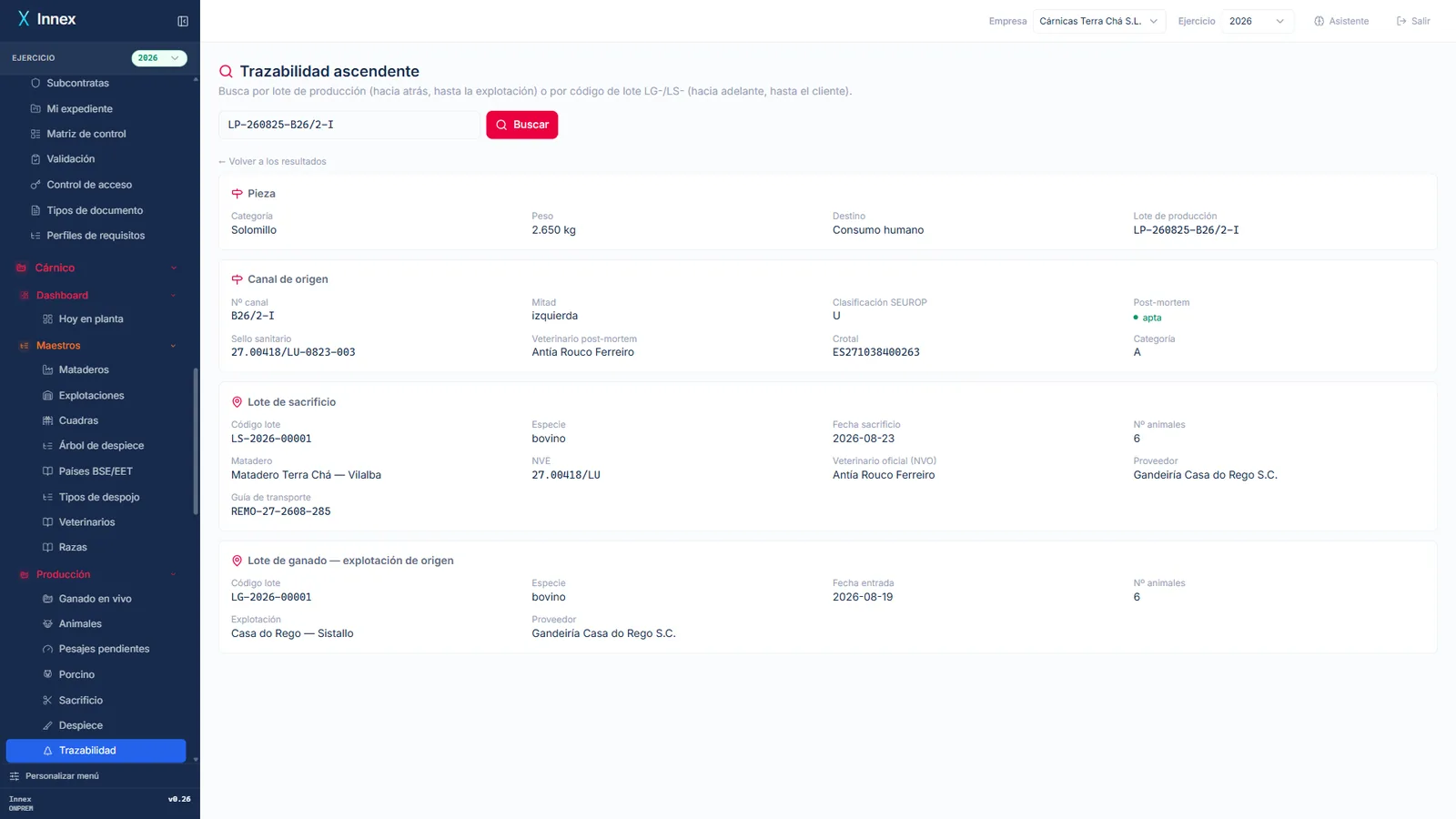Click the Salir logout icon
Screen dimensions: 1456x819
point(1401,21)
